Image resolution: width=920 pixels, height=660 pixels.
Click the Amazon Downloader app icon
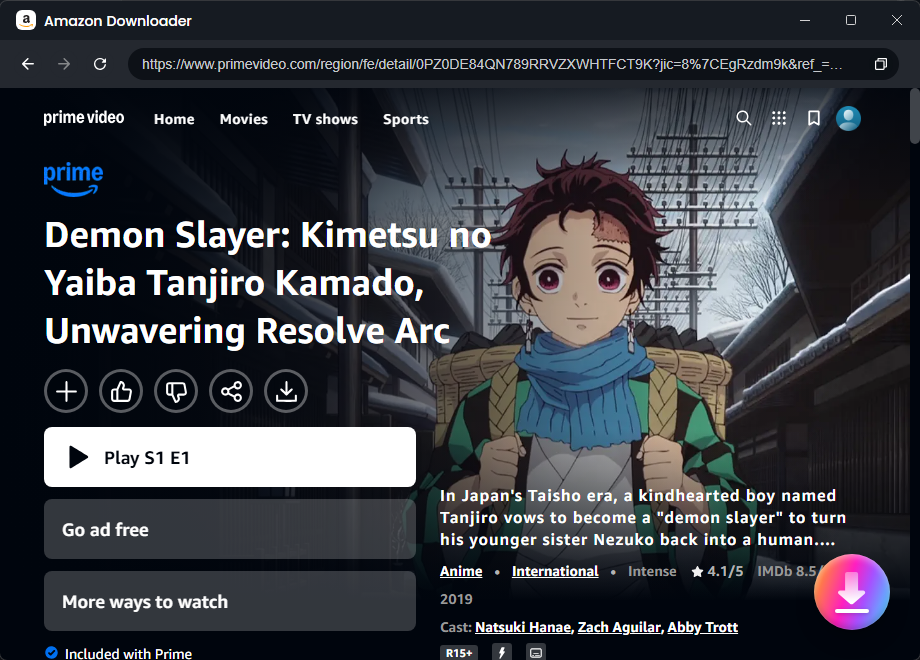tap(26, 21)
